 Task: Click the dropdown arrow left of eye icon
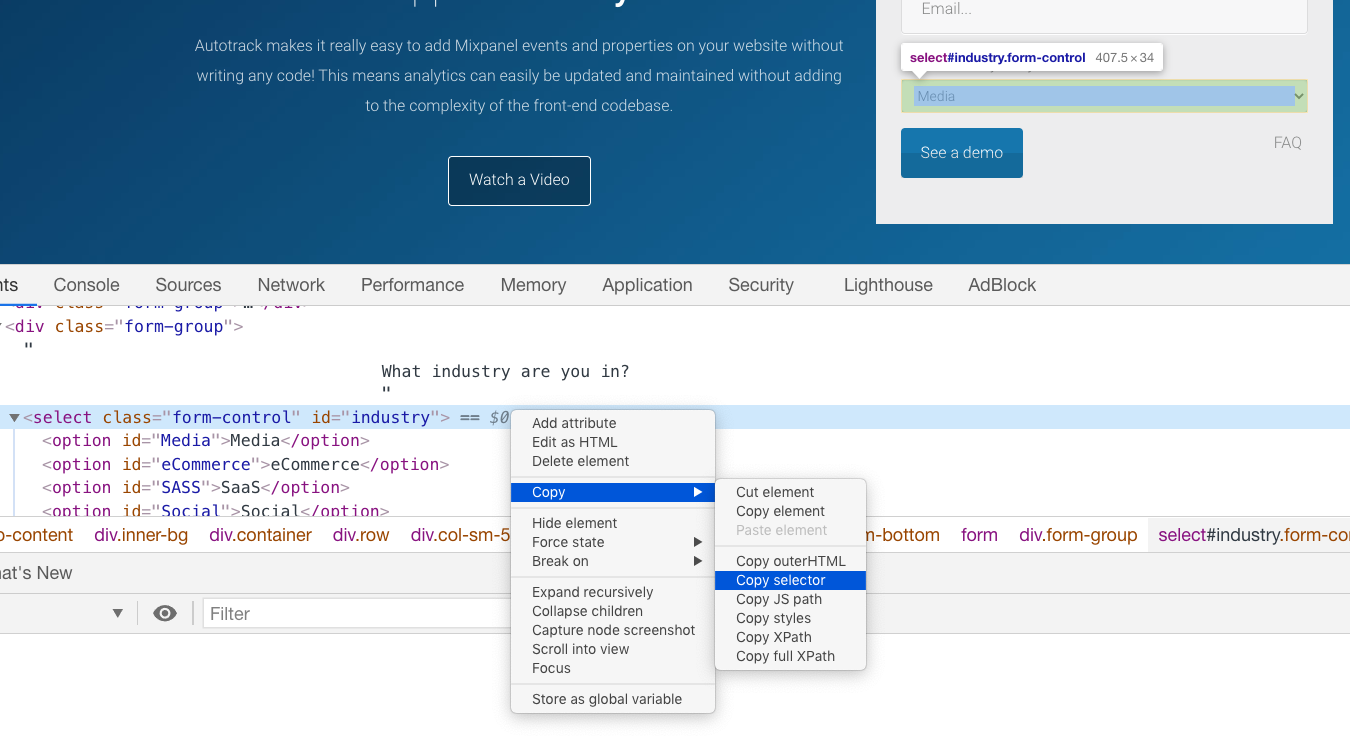click(x=118, y=613)
